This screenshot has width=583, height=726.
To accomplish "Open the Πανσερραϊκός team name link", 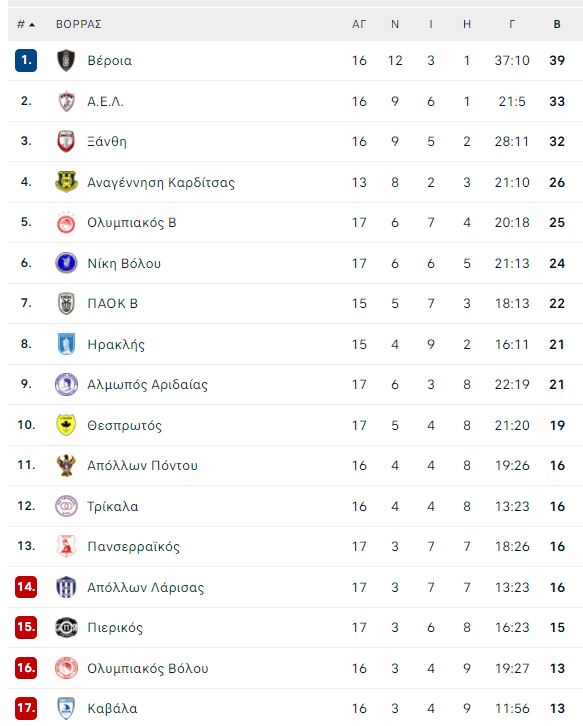I will pos(133,546).
